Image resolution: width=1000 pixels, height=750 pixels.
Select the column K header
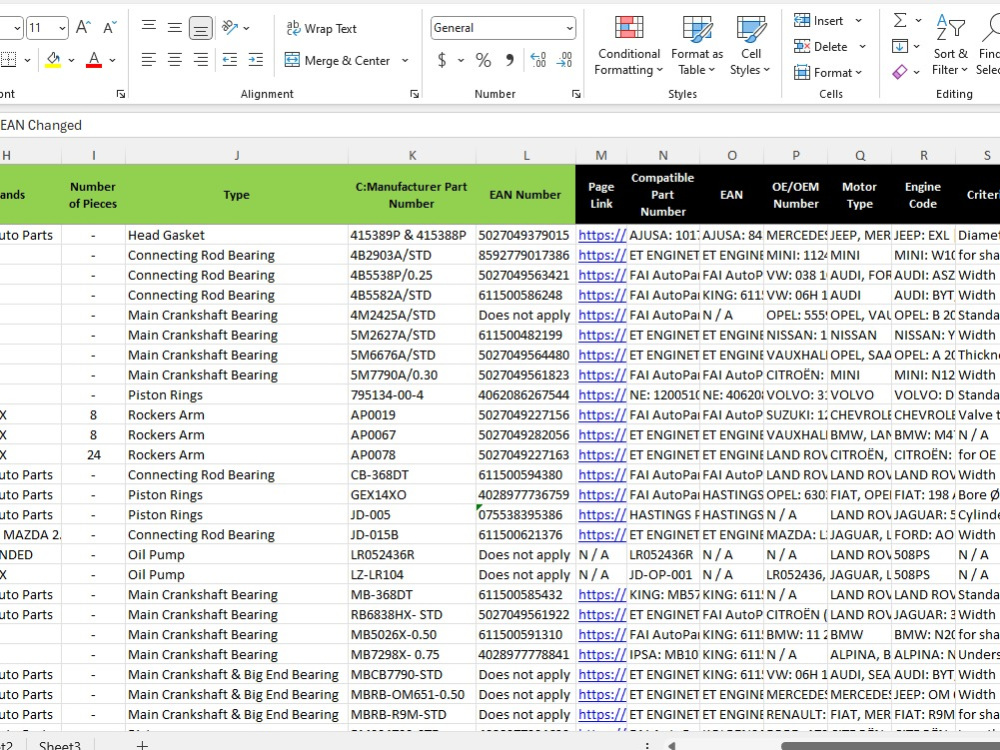pyautogui.click(x=412, y=155)
